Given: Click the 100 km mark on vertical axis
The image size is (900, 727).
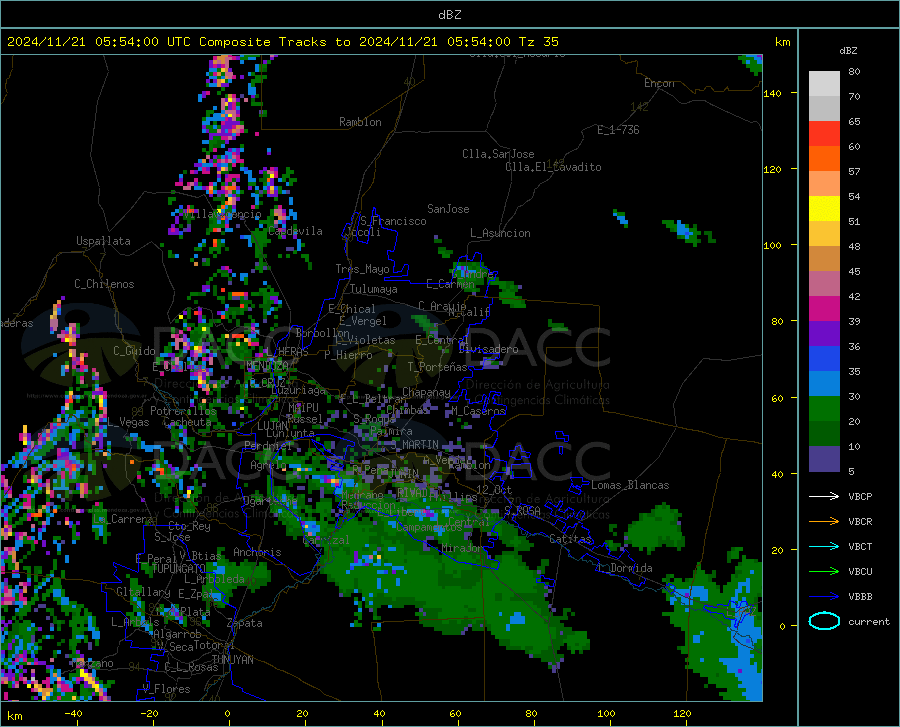Looking at the screenshot, I should click(772, 245).
